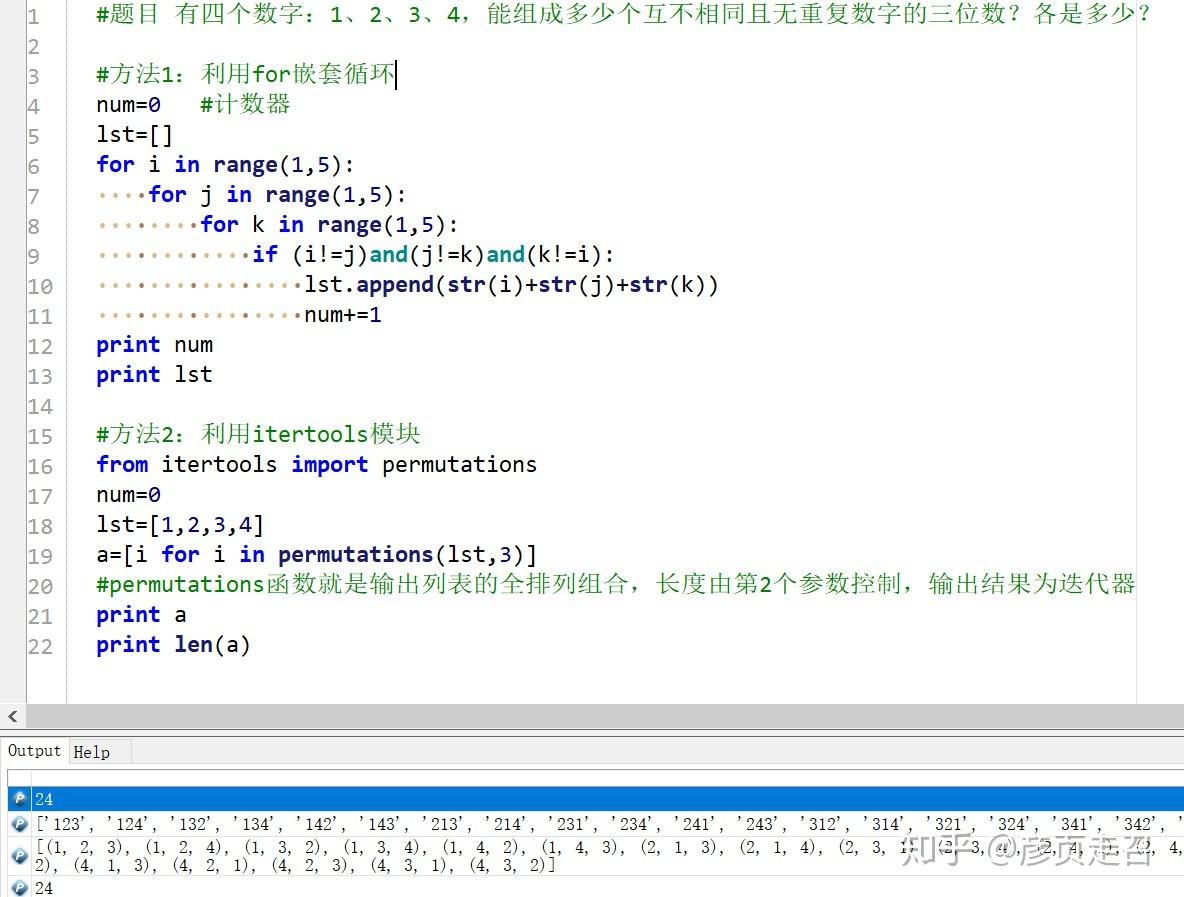The height and width of the screenshot is (897, 1184).
Task: Click the Python icon next to the last 24 output
Action: coord(20,886)
